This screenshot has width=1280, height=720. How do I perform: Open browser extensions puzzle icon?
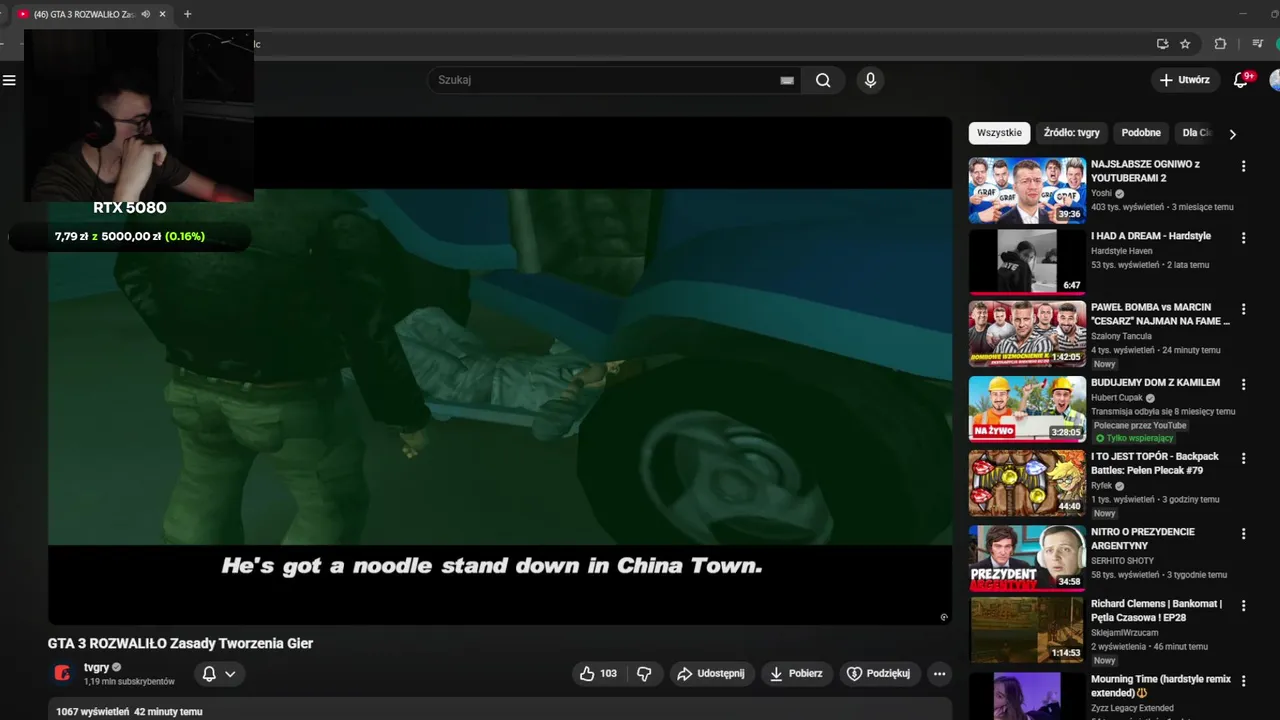coord(1220,44)
